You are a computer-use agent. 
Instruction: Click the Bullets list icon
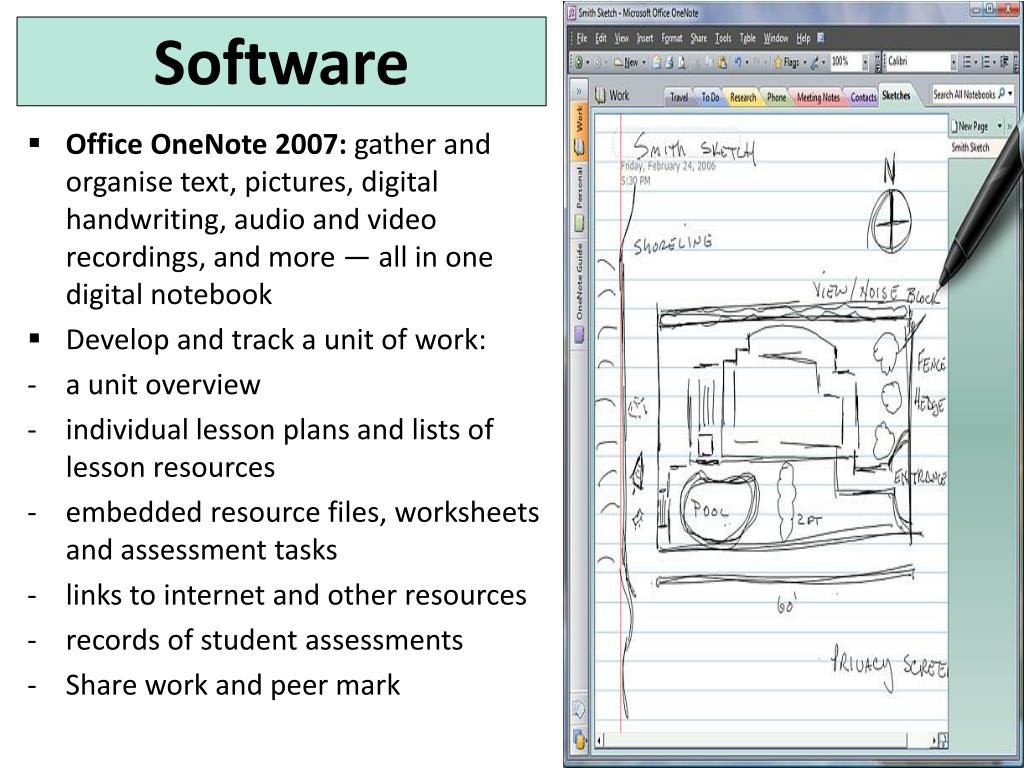pos(968,63)
